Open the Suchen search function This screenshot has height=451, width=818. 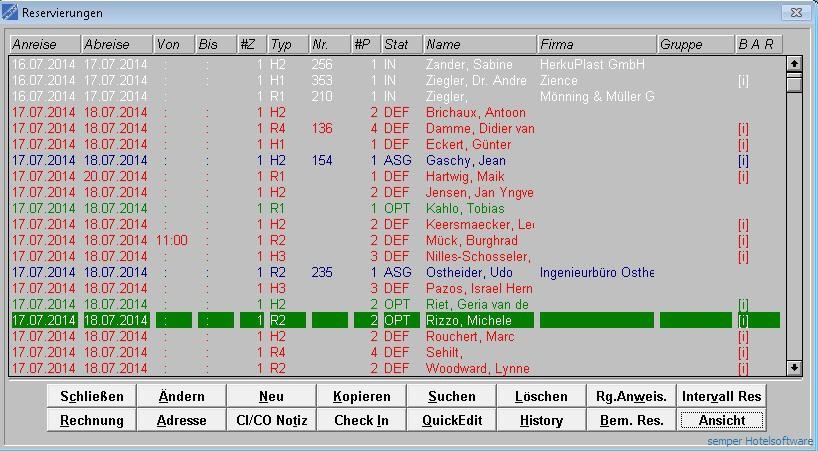click(451, 396)
